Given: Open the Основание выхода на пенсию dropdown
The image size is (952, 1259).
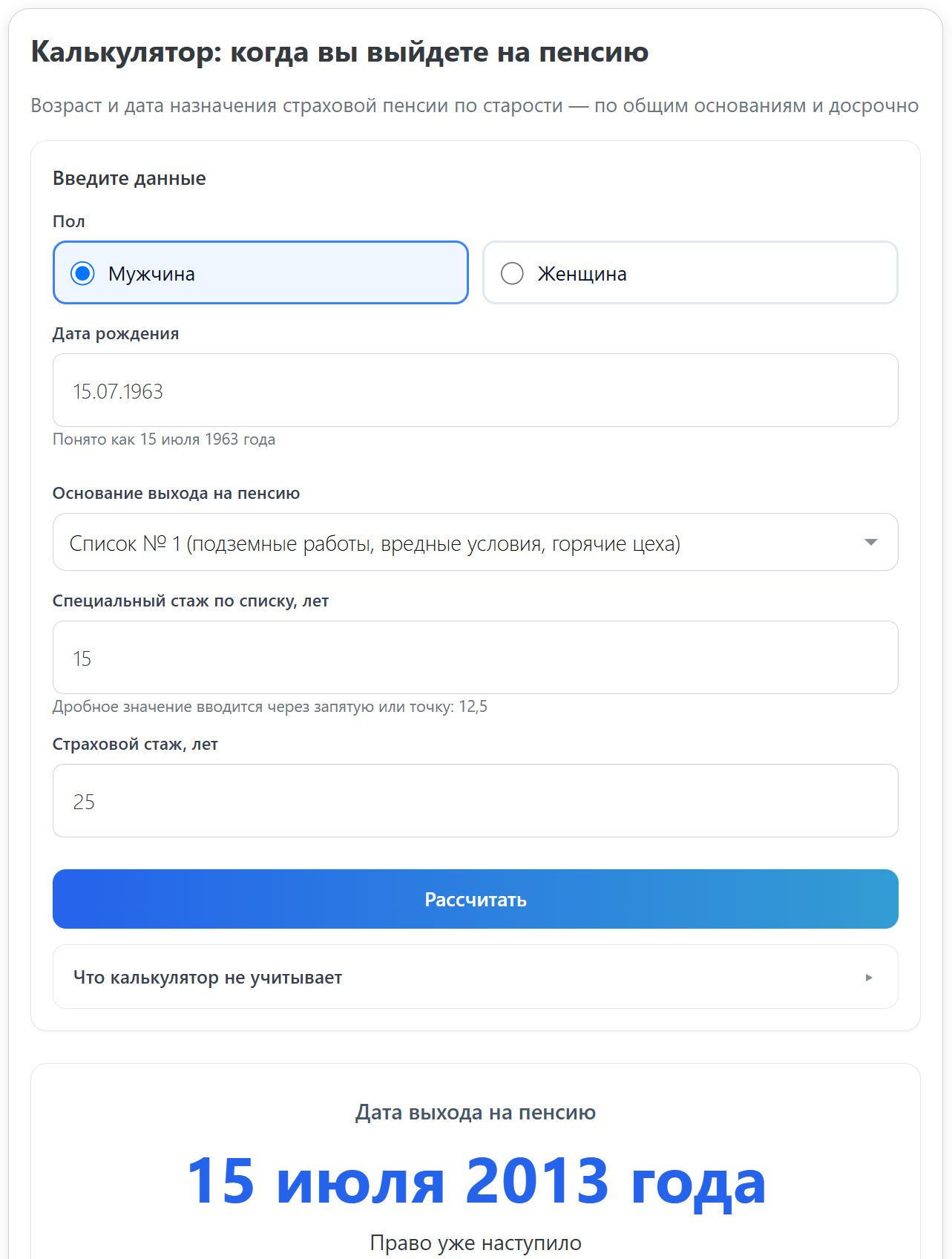Looking at the screenshot, I should point(475,543).
